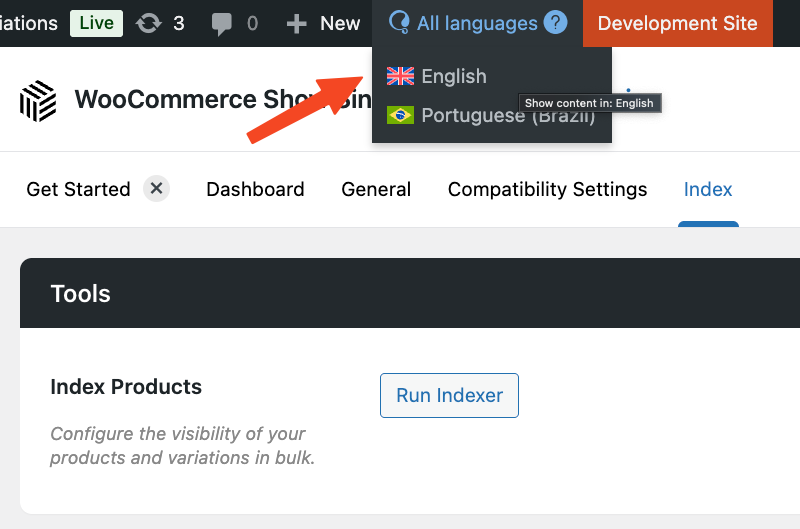This screenshot has height=529, width=800.
Task: Click the plus icon beside New
Action: click(x=296, y=23)
